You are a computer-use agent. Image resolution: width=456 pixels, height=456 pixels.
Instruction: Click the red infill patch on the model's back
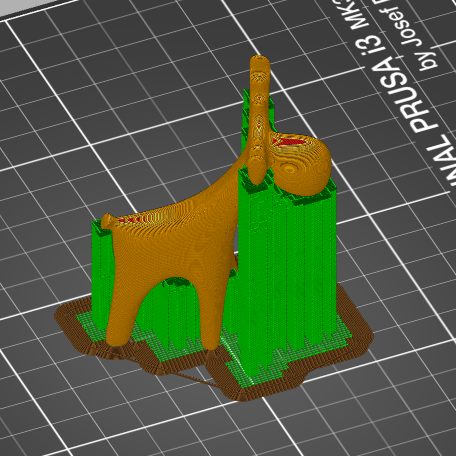click(133, 220)
